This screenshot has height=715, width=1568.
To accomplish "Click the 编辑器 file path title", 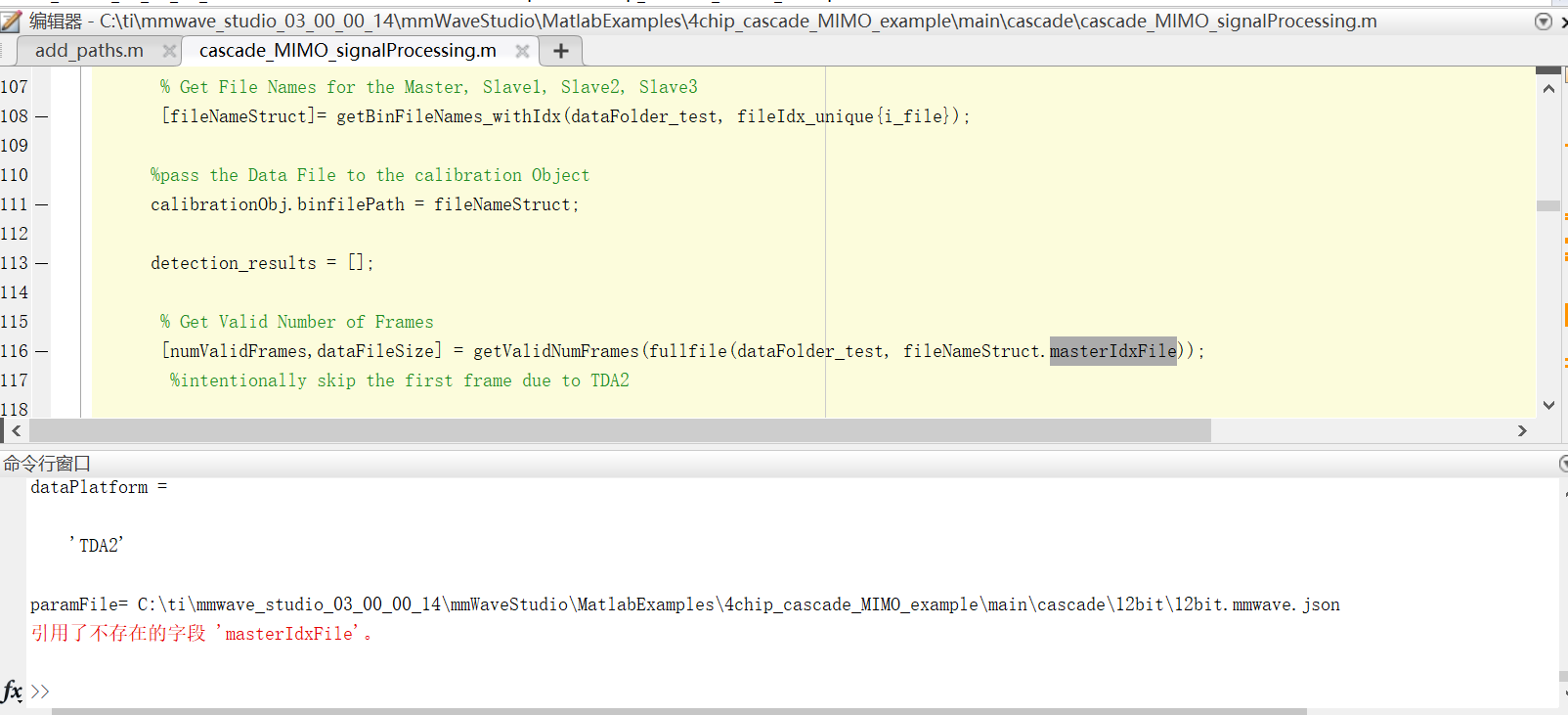I will coord(703,21).
